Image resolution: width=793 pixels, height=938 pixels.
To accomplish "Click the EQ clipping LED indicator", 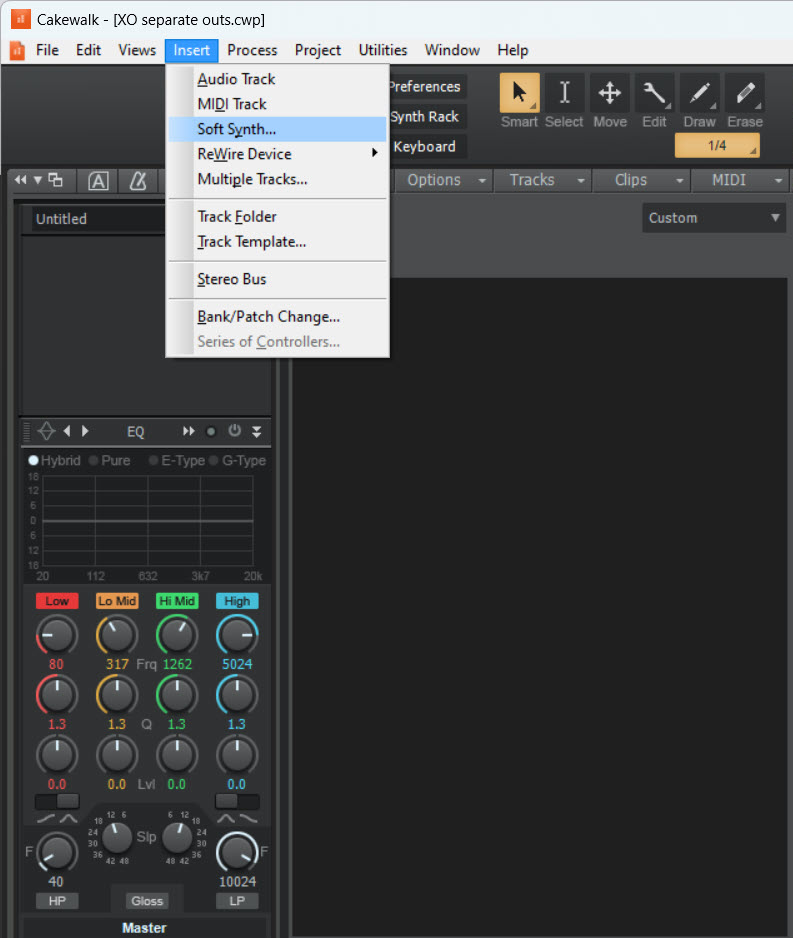I will pyautogui.click(x=211, y=431).
